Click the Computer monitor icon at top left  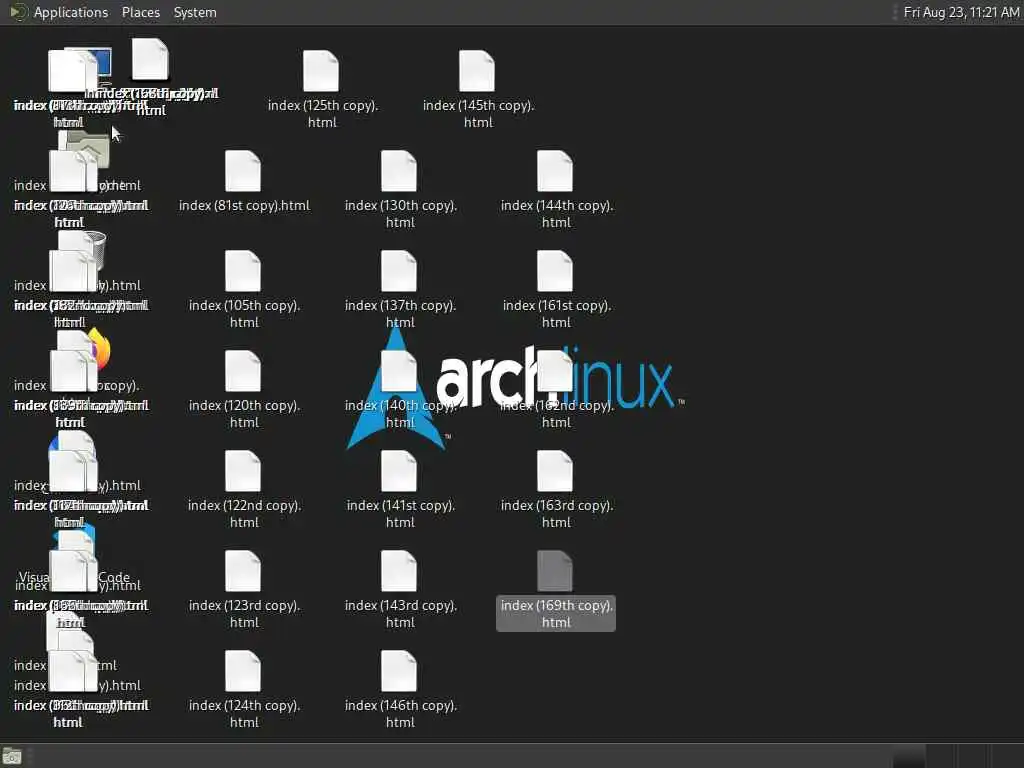[x=103, y=64]
